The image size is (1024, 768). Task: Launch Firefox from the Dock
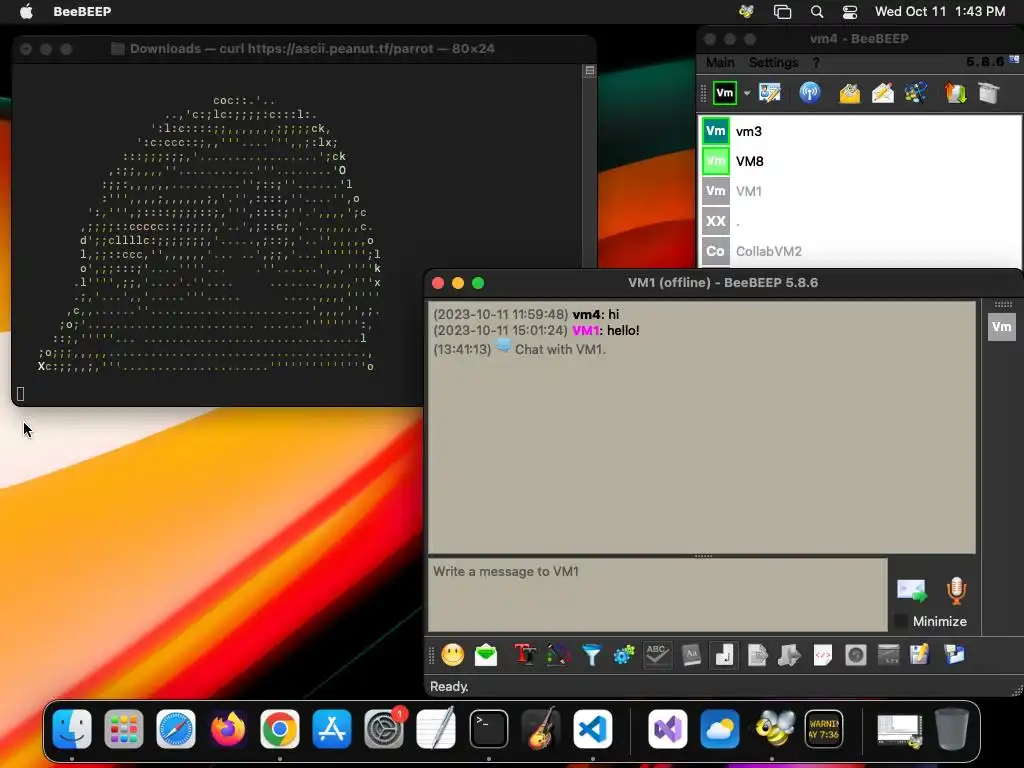[228, 729]
